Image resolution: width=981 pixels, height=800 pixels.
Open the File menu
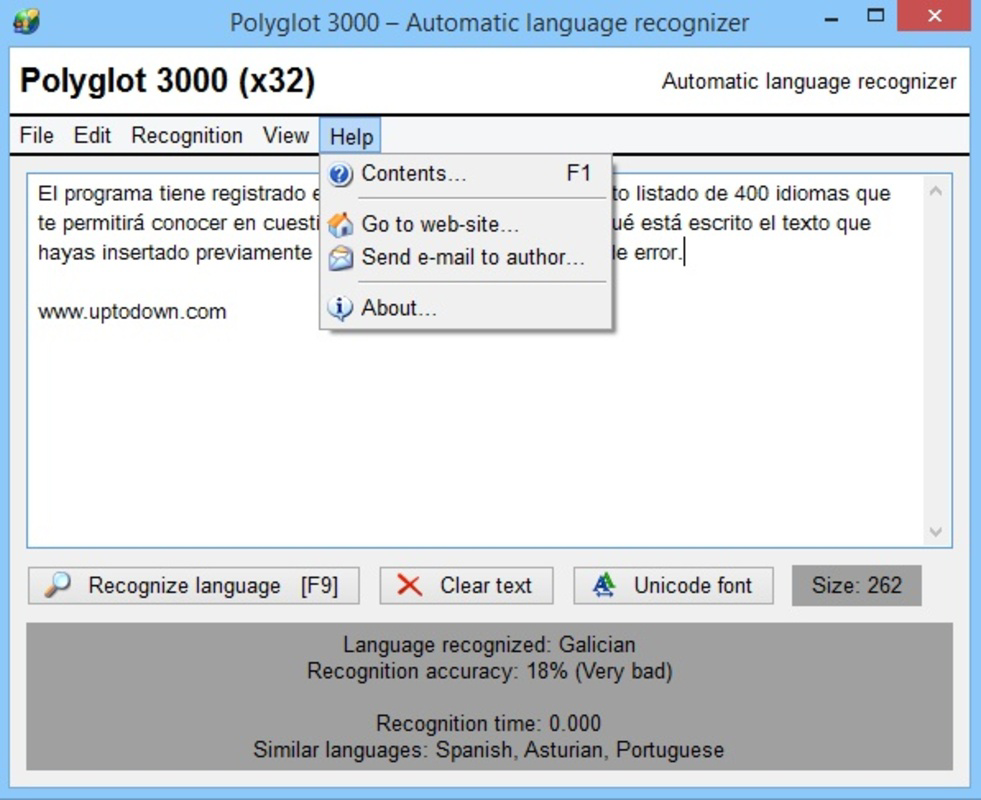[x=36, y=136]
